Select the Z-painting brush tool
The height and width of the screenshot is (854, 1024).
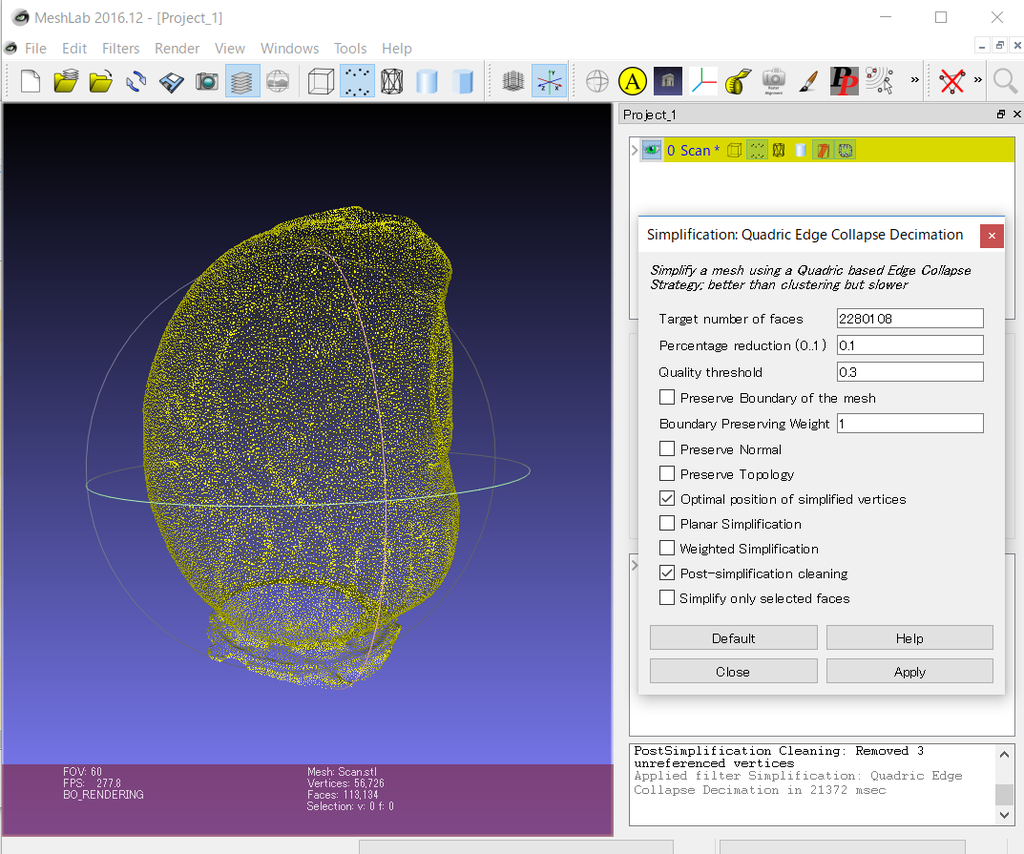click(808, 82)
